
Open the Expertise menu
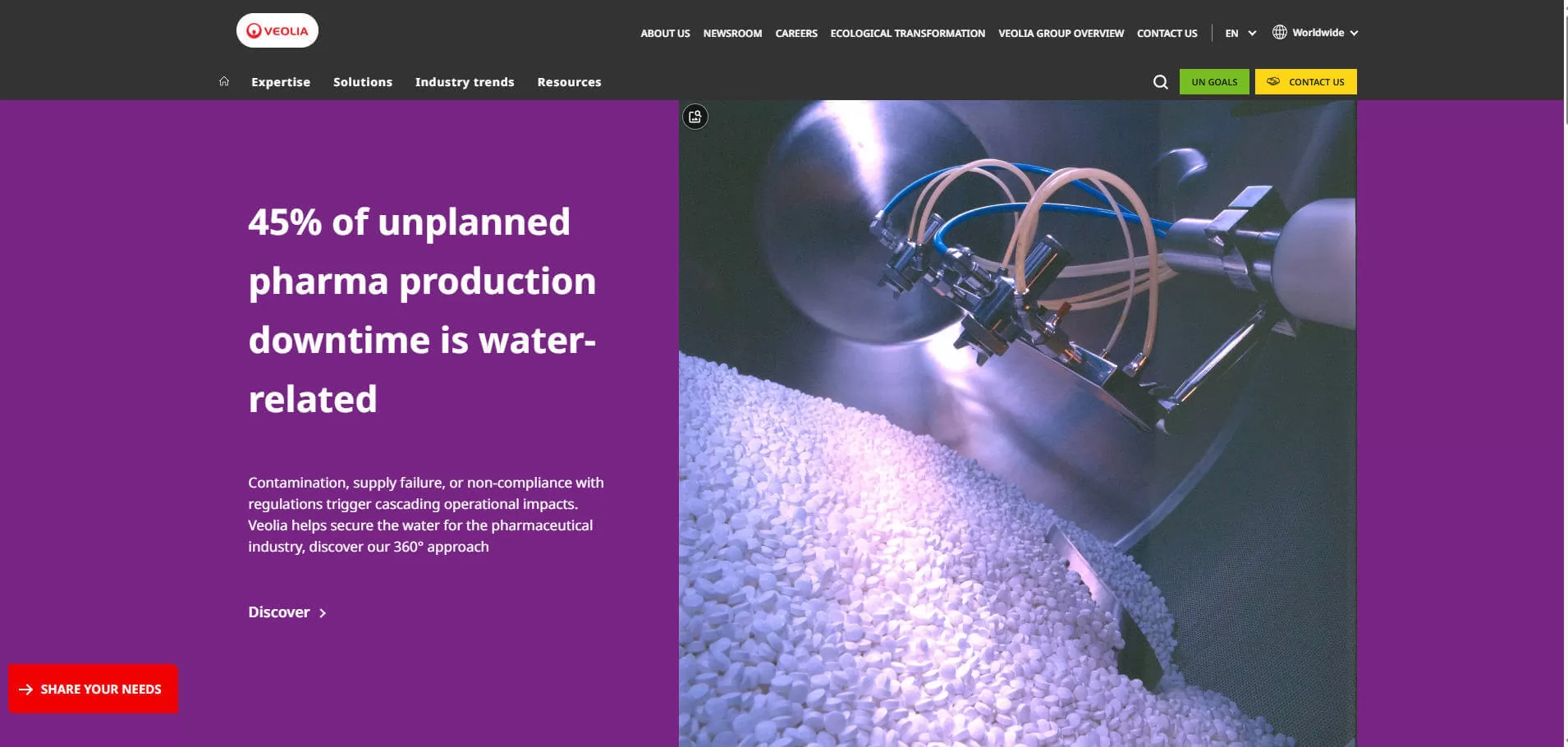point(280,81)
